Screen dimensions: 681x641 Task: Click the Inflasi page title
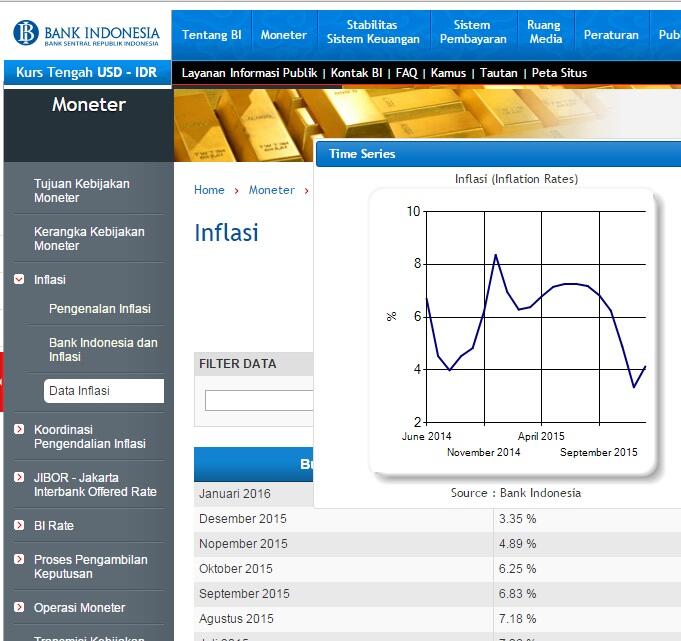click(226, 232)
